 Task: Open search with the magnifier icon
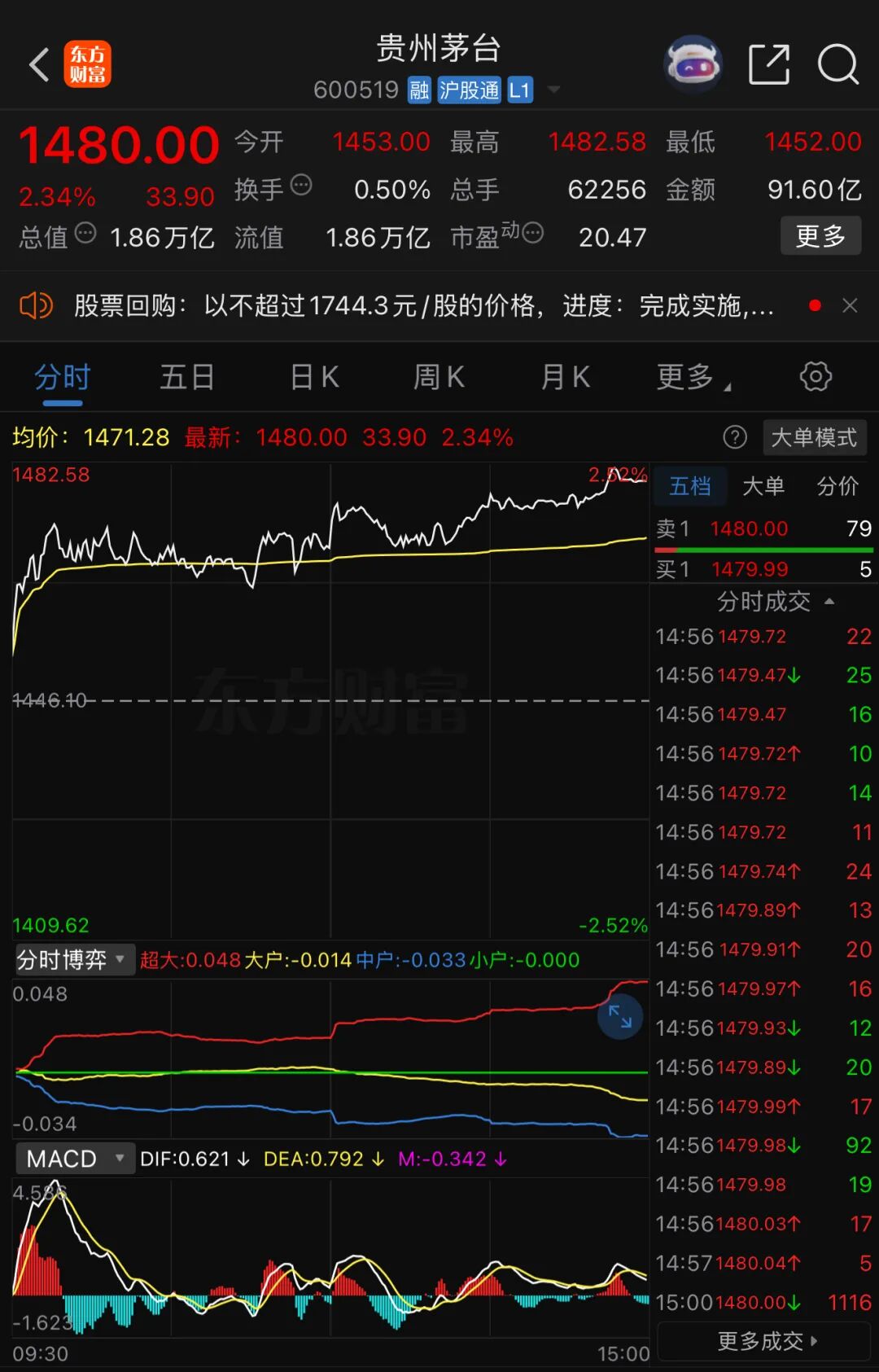click(x=837, y=64)
